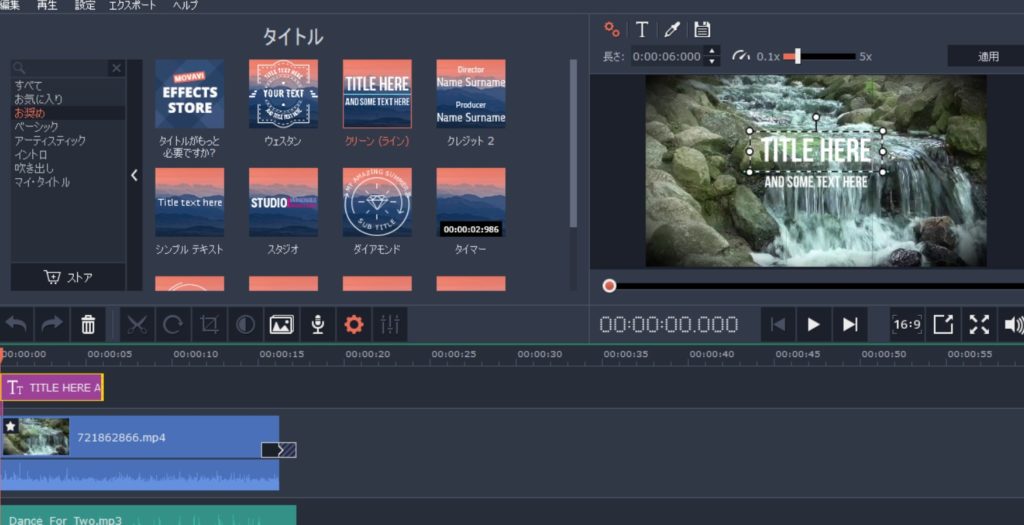The height and width of the screenshot is (525, 1024).
Task: Click the trash delete icon
Action: click(88, 324)
